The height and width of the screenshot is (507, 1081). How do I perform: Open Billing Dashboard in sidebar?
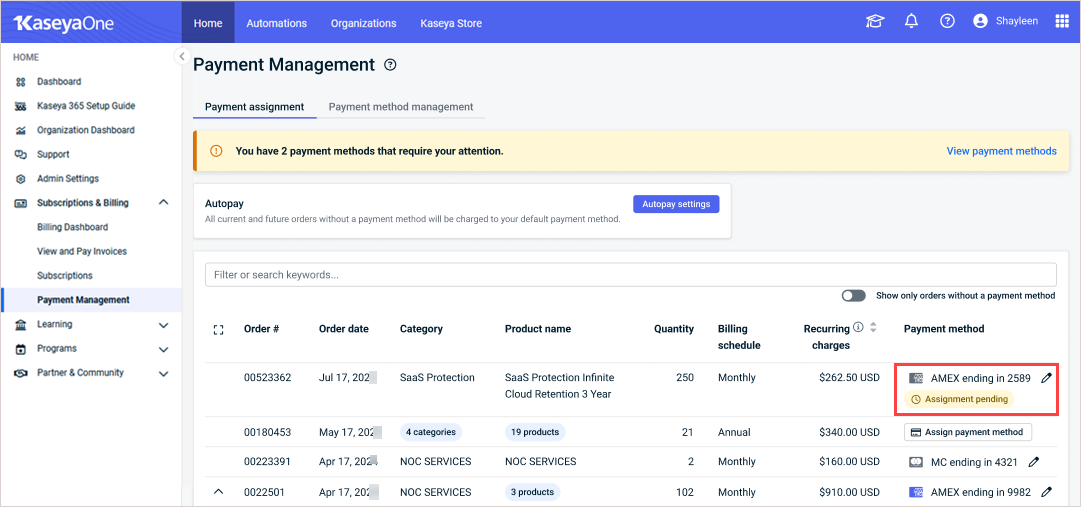[72, 227]
